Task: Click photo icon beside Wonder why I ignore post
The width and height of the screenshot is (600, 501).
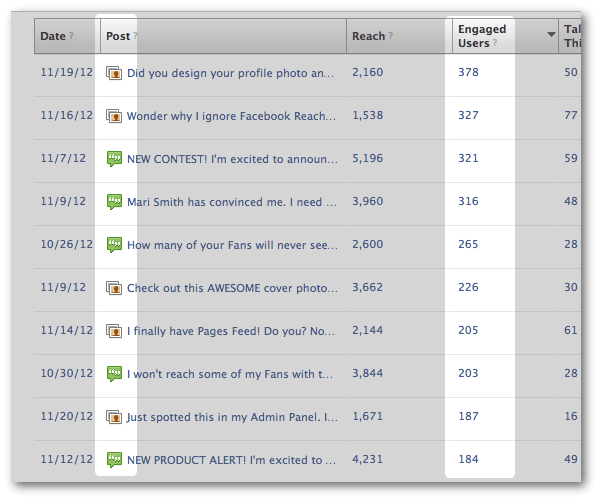Action: point(114,116)
